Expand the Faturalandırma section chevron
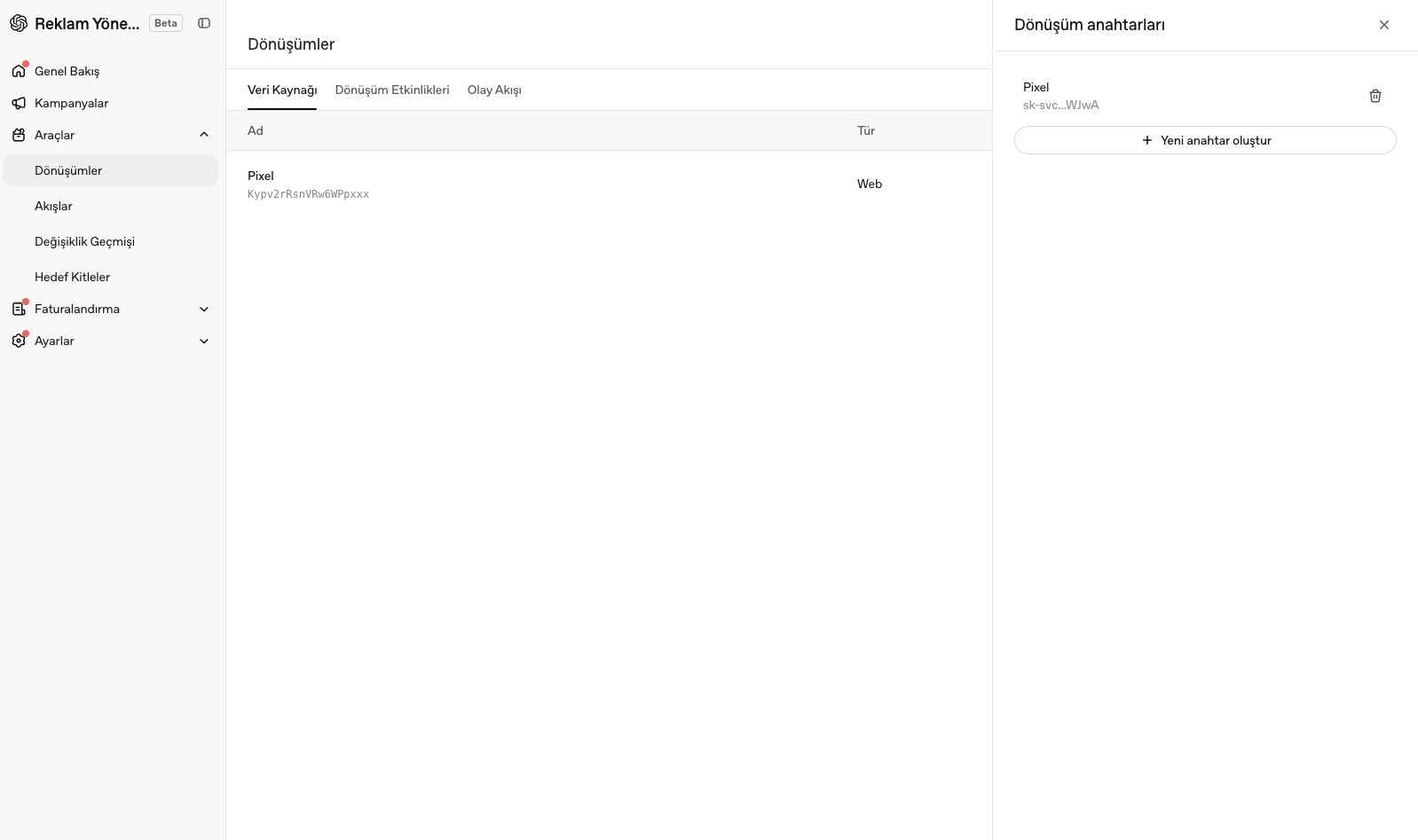 (x=204, y=309)
